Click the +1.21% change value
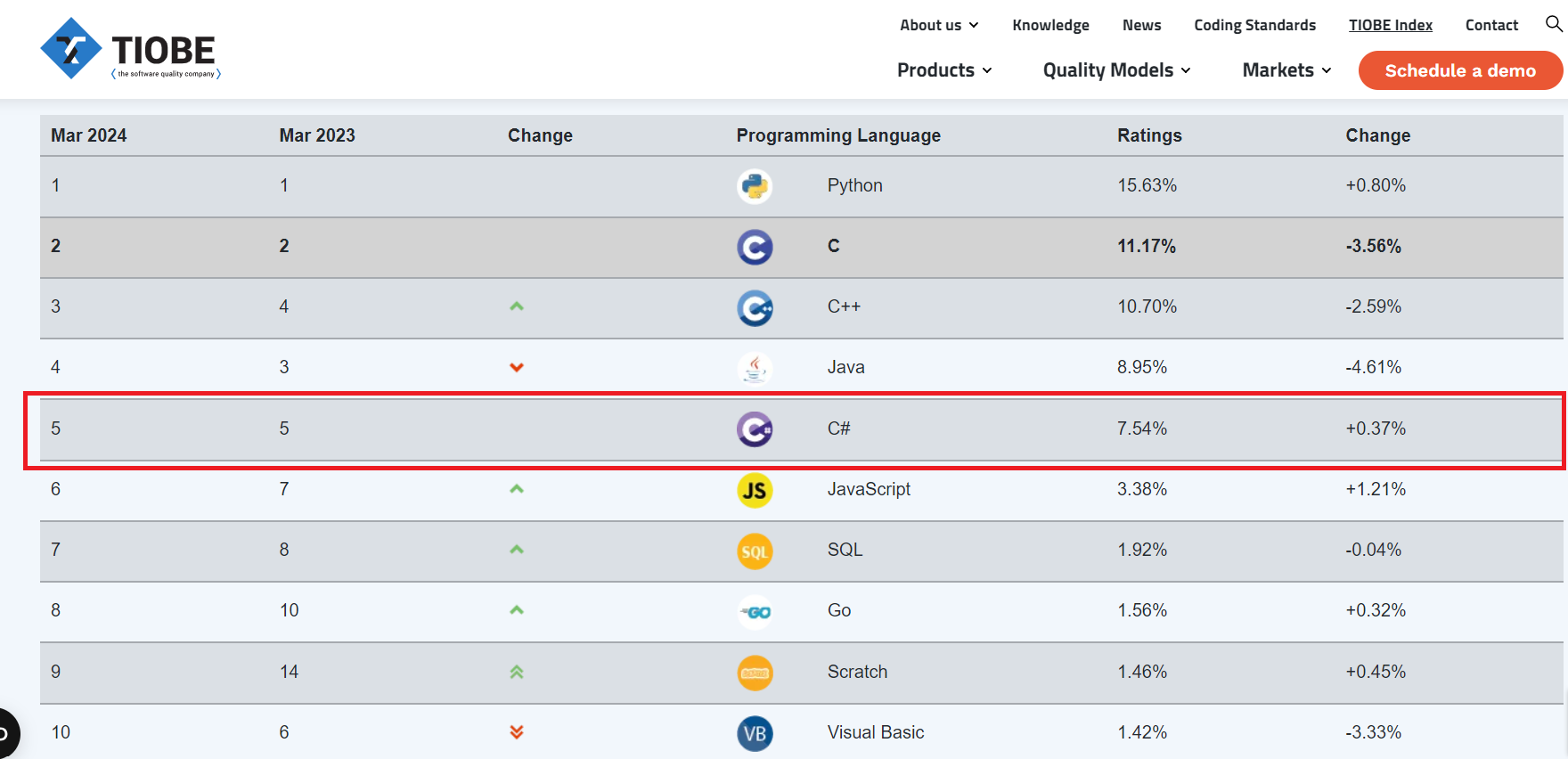The image size is (1568, 759). point(1376,489)
